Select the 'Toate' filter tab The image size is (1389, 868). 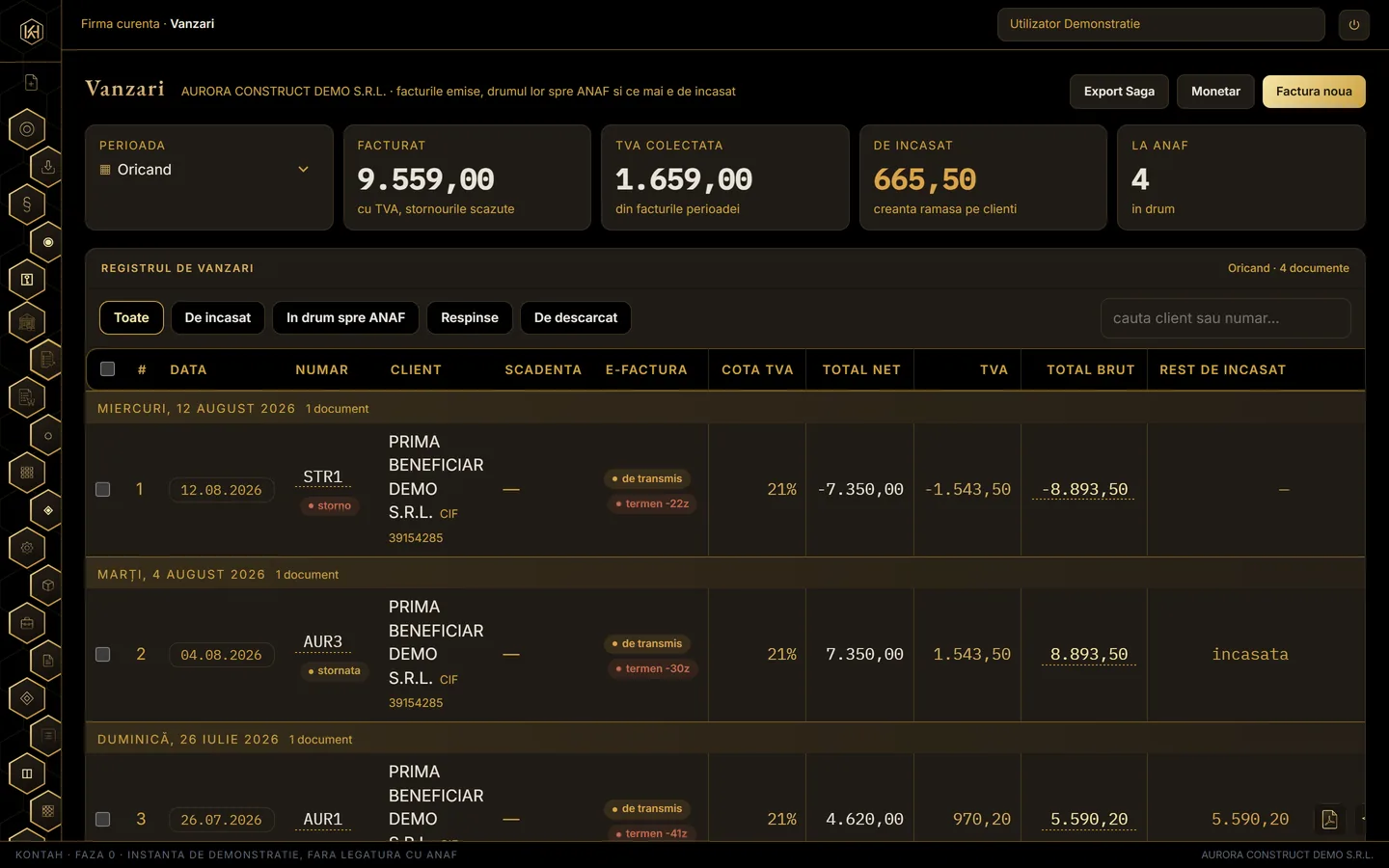pyautogui.click(x=131, y=318)
